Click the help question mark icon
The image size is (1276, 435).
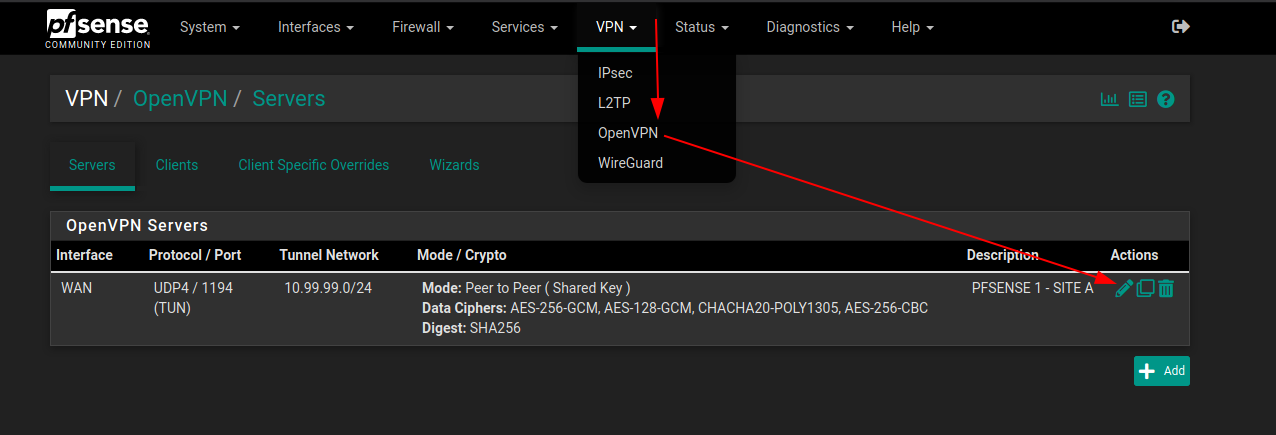pos(1165,99)
